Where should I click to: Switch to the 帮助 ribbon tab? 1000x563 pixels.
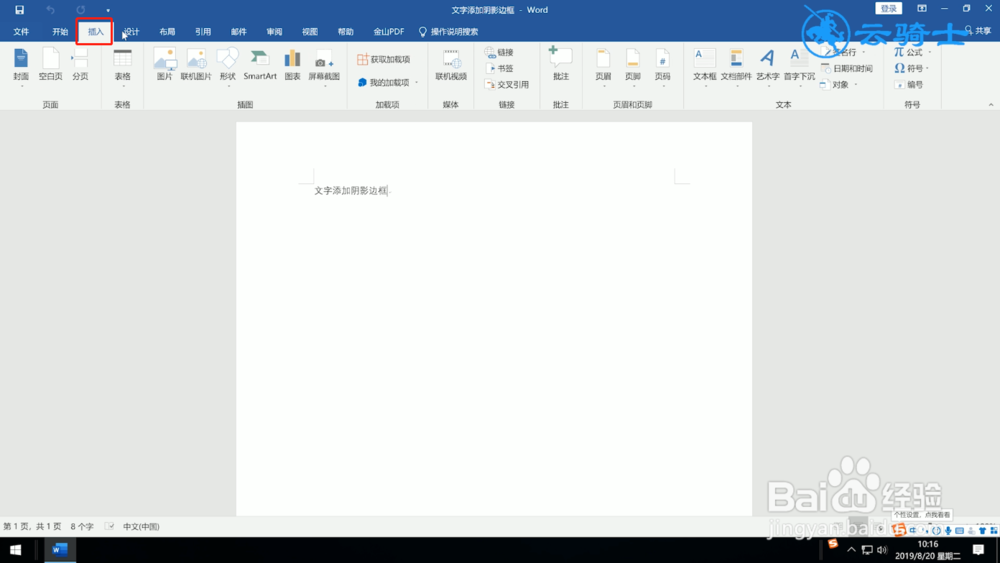click(x=346, y=31)
